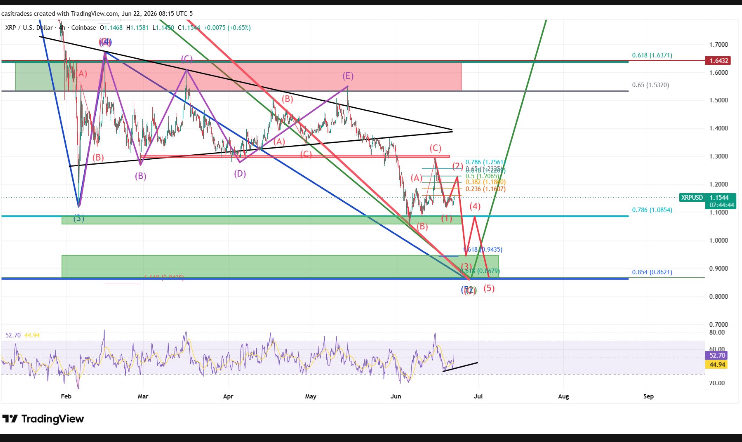Click the red (4) wave label

point(475,206)
